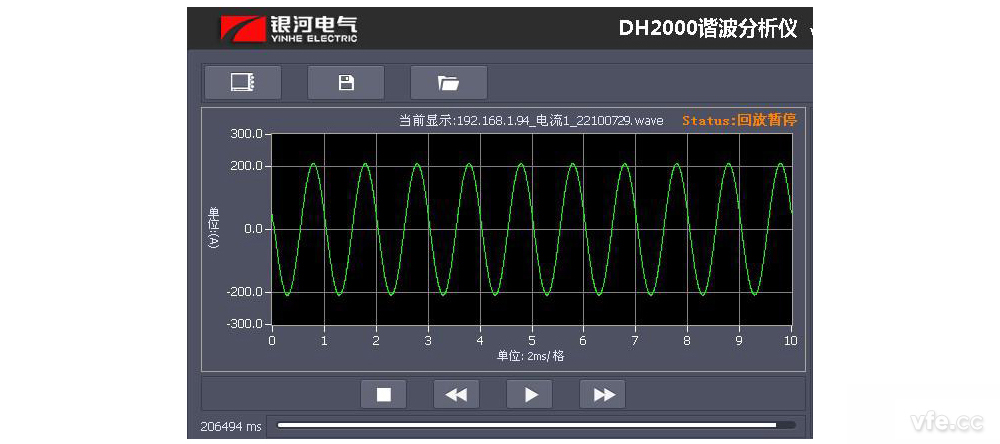Save the waveform with the floppy disk icon
The width and height of the screenshot is (1000, 444).
pos(346,82)
